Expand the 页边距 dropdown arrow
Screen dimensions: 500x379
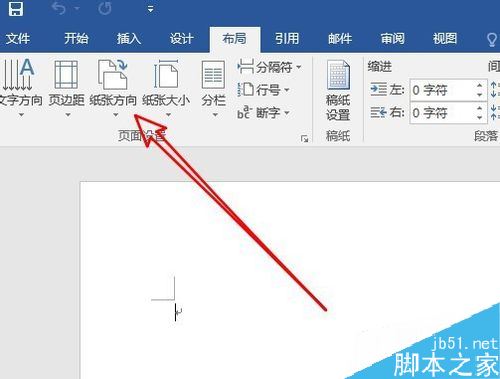coord(68,115)
